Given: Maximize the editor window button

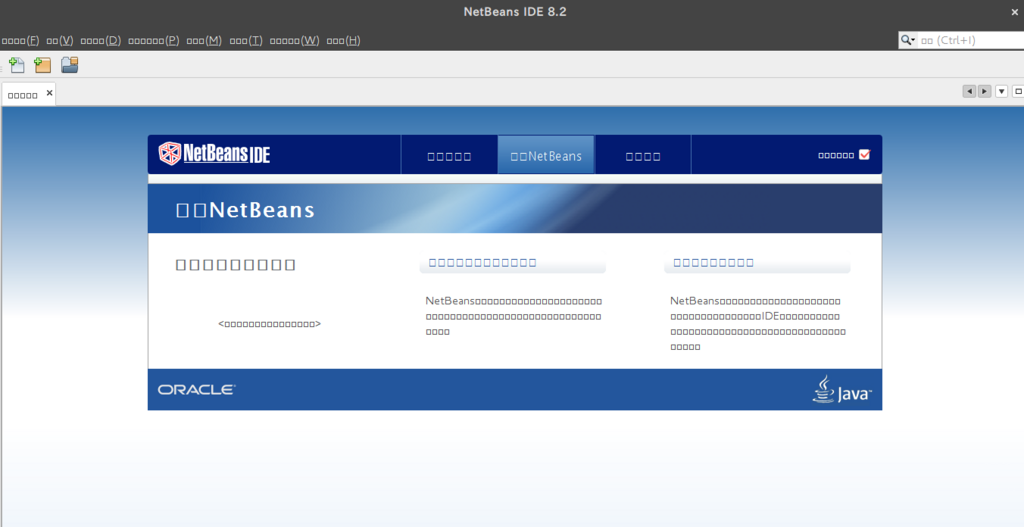Looking at the screenshot, I should click(1017, 91).
